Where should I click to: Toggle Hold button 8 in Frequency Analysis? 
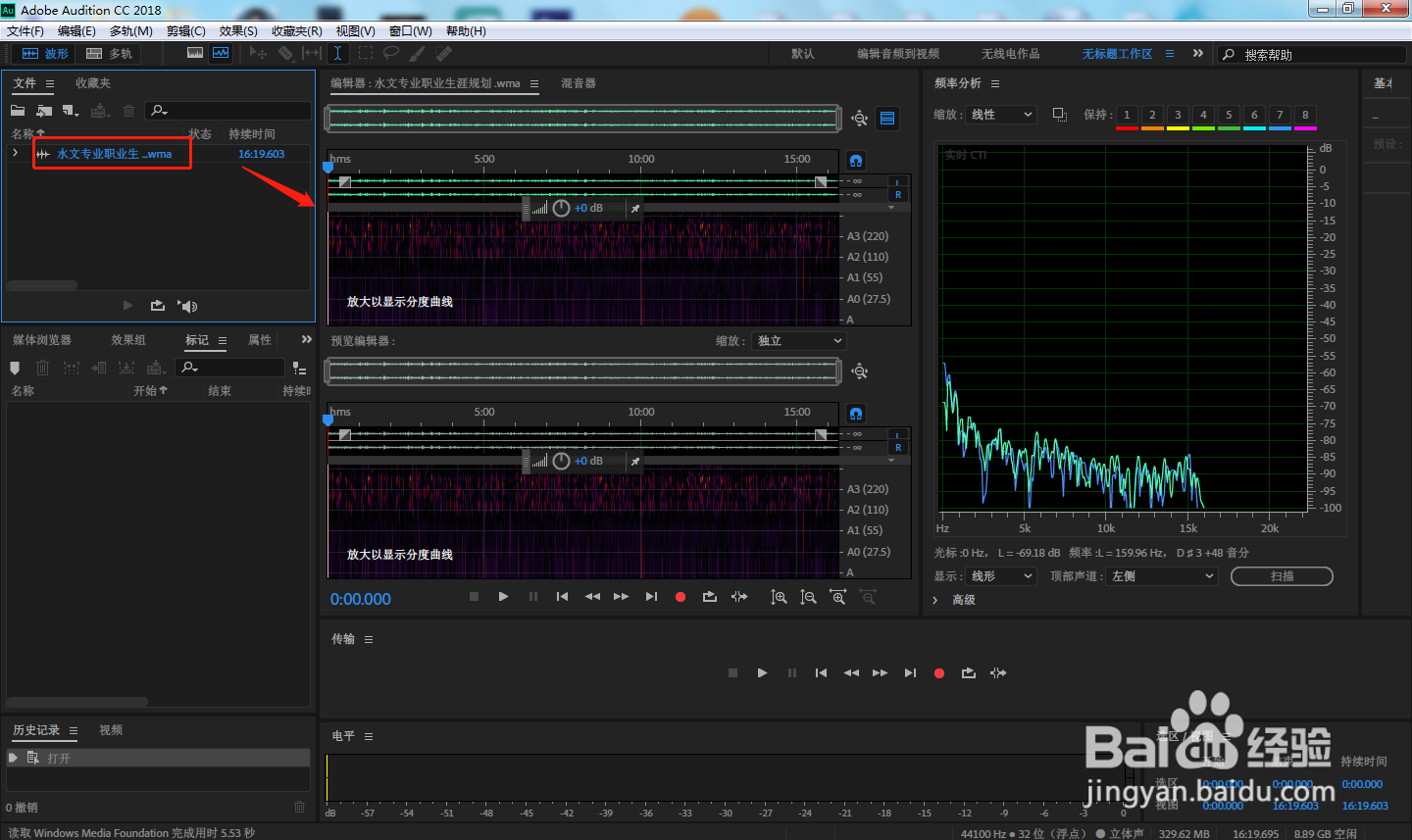(x=1305, y=116)
